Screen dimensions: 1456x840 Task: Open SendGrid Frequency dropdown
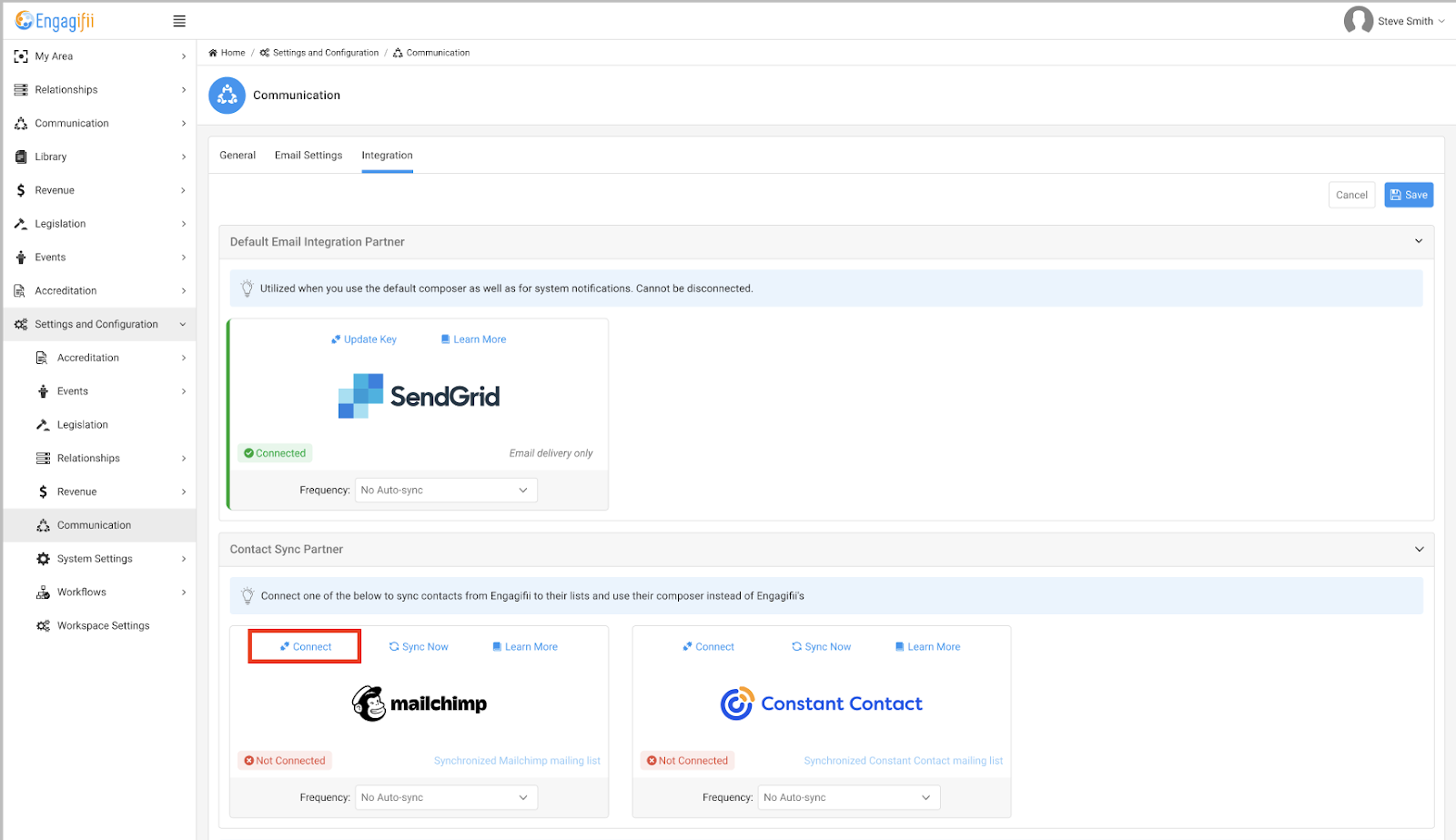446,491
